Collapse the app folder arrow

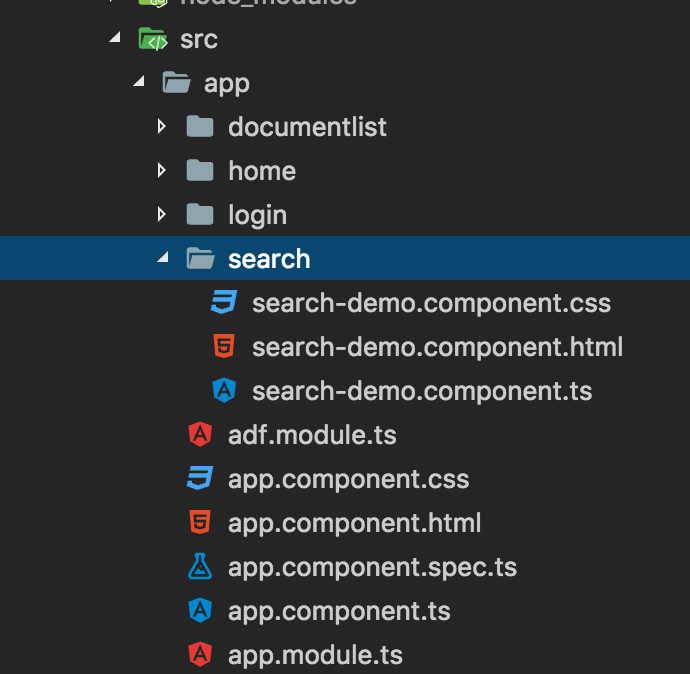pyautogui.click(x=138, y=83)
